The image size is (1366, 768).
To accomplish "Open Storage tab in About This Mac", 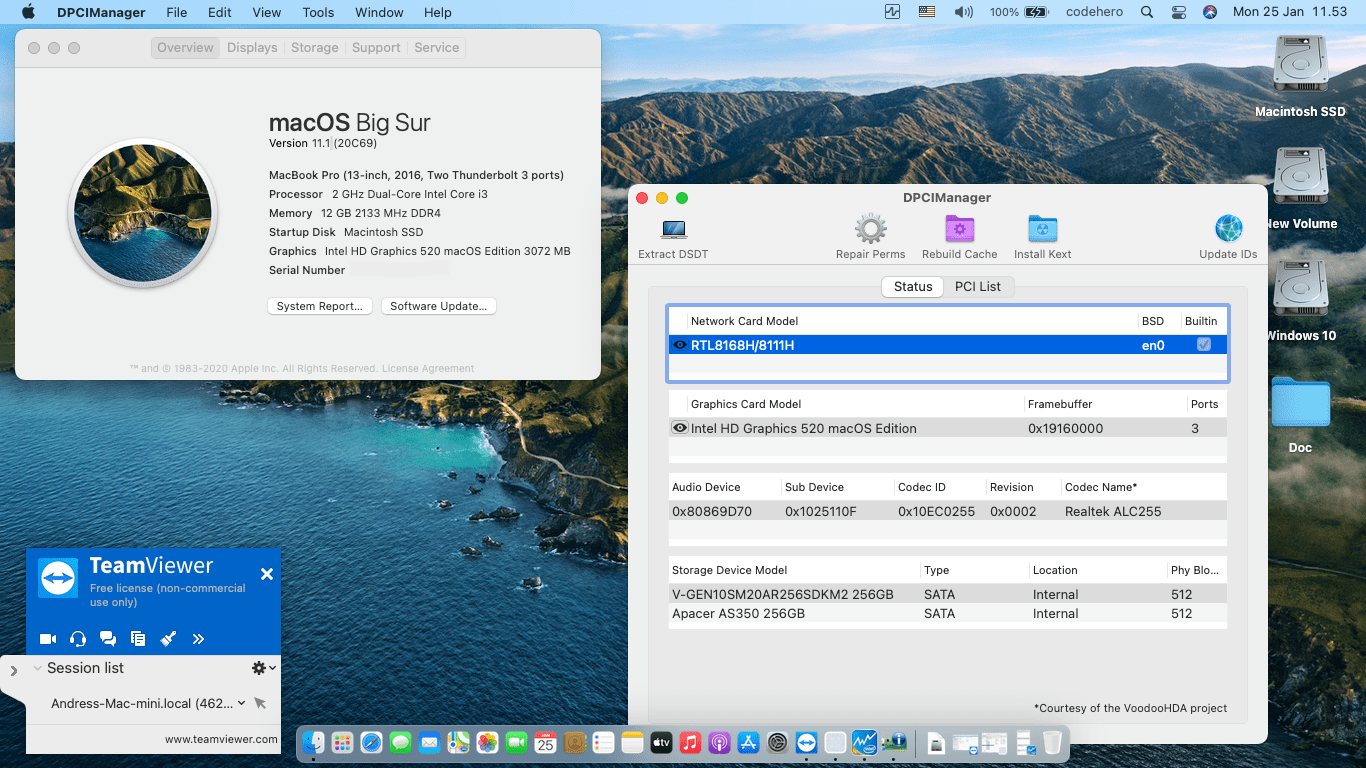I will [x=314, y=47].
